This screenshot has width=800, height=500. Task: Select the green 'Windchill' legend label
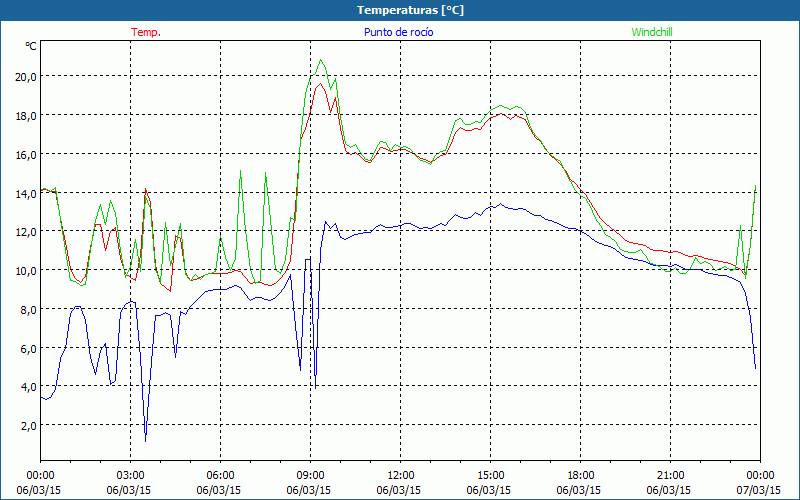pyautogui.click(x=652, y=32)
